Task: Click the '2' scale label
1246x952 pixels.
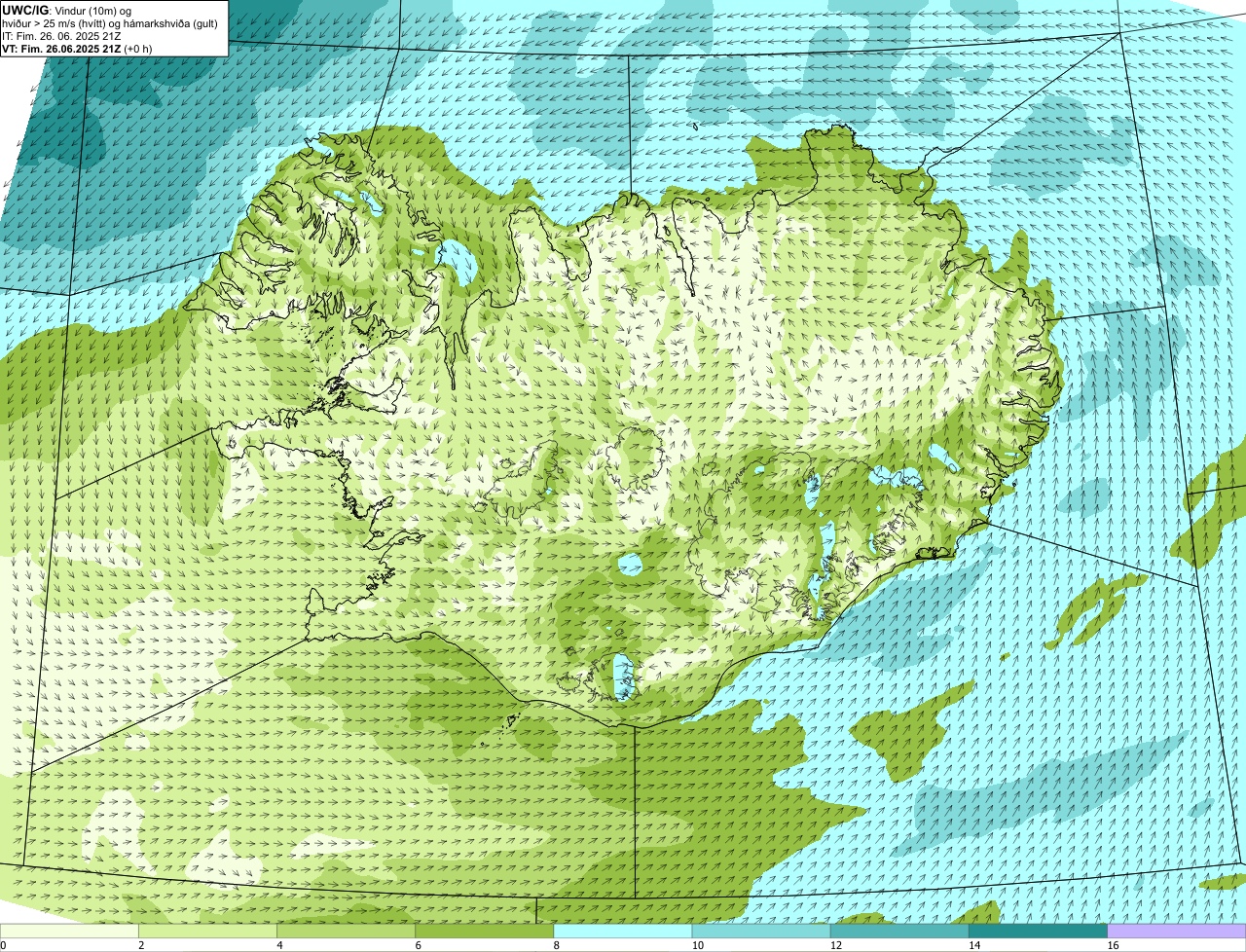Action: click(141, 945)
